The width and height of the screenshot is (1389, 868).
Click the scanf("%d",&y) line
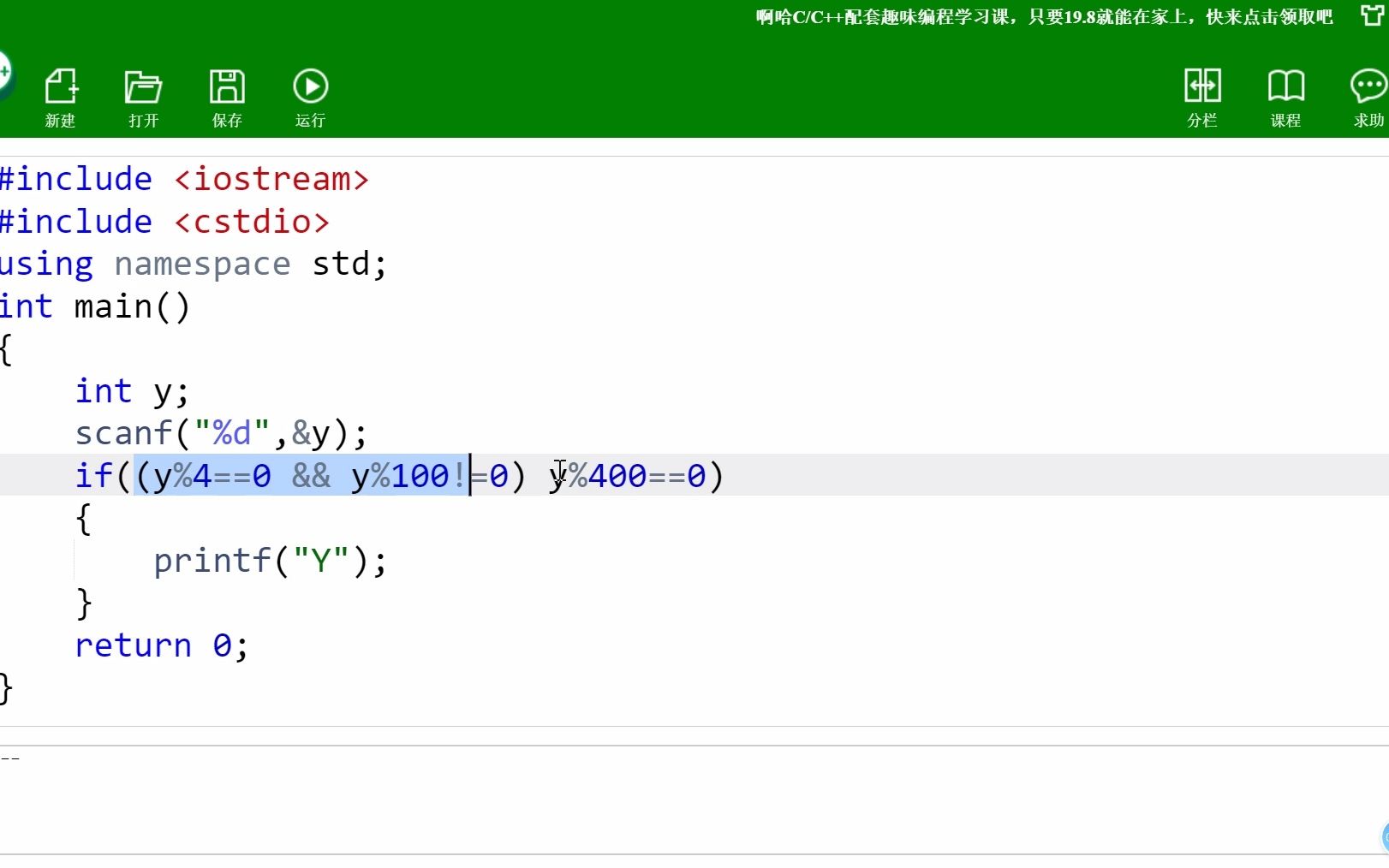[x=221, y=432]
